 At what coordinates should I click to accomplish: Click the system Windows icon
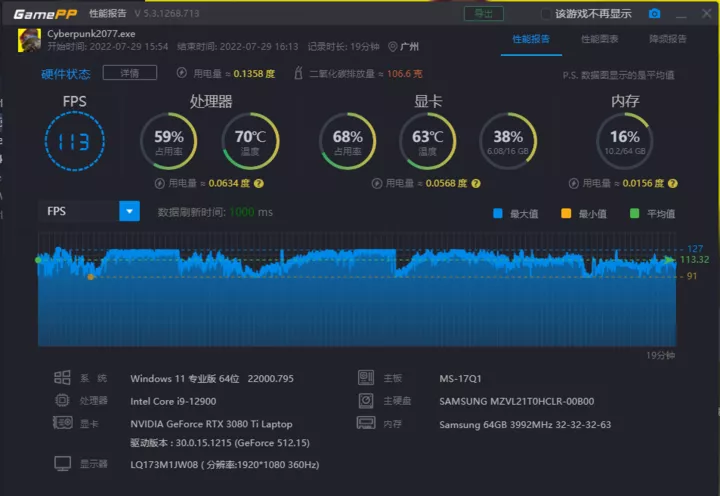[62, 378]
